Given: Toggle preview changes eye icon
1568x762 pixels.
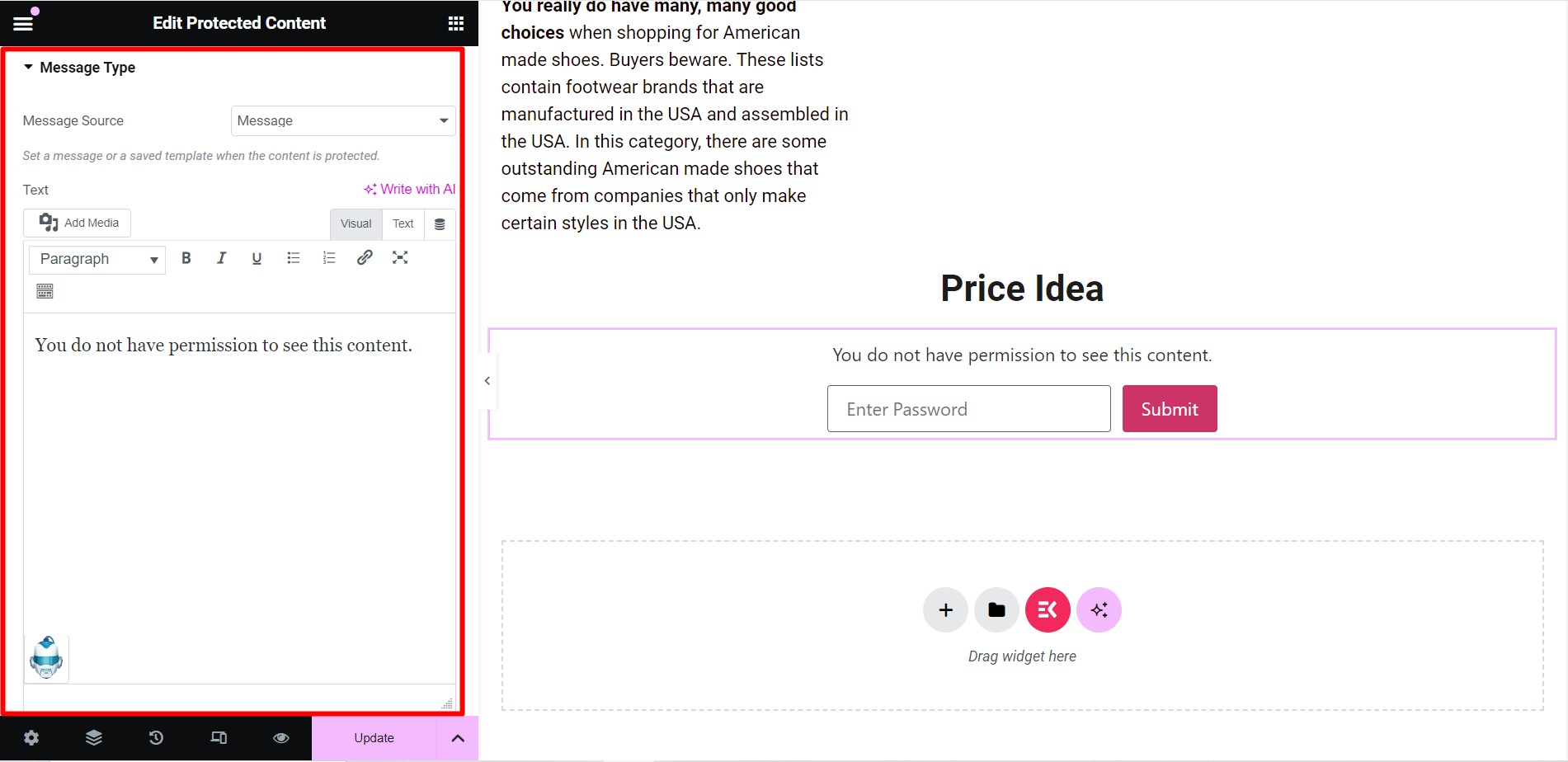Looking at the screenshot, I should pyautogui.click(x=281, y=738).
